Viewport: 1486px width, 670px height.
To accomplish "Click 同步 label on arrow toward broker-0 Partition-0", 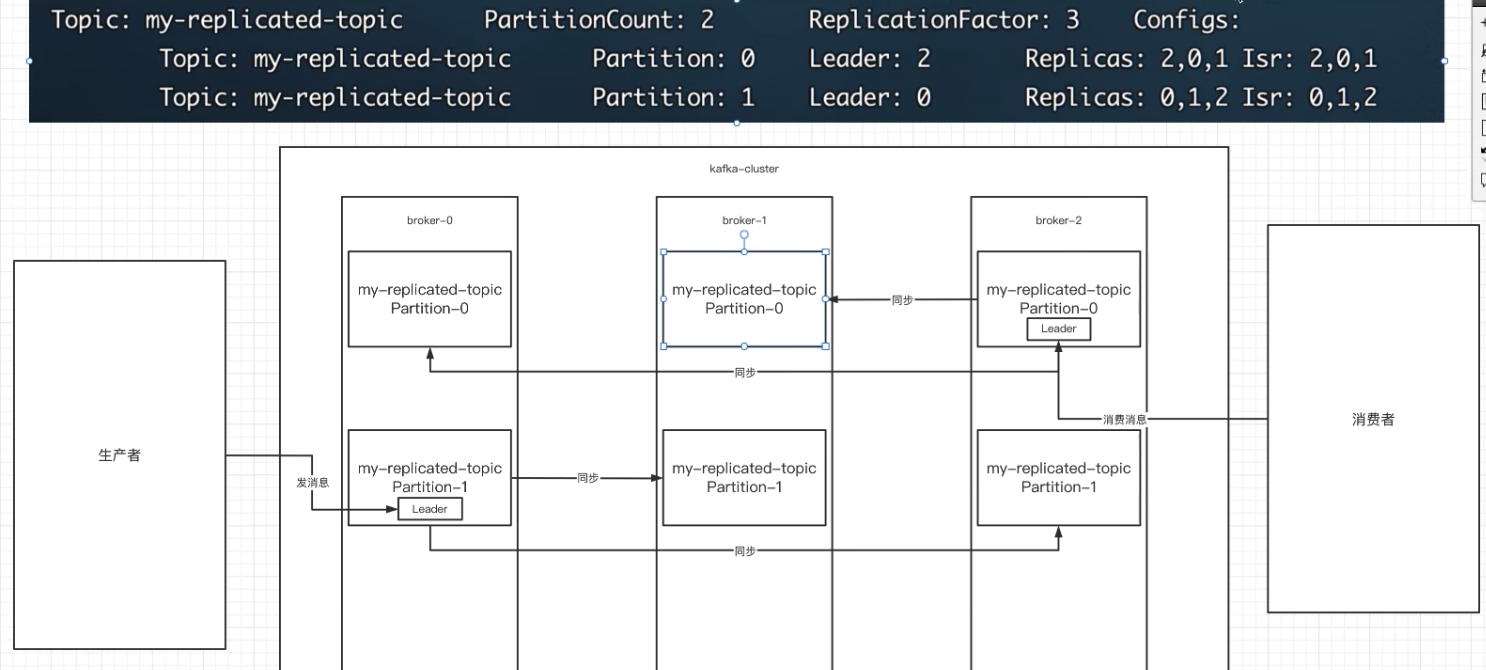I will 744,372.
